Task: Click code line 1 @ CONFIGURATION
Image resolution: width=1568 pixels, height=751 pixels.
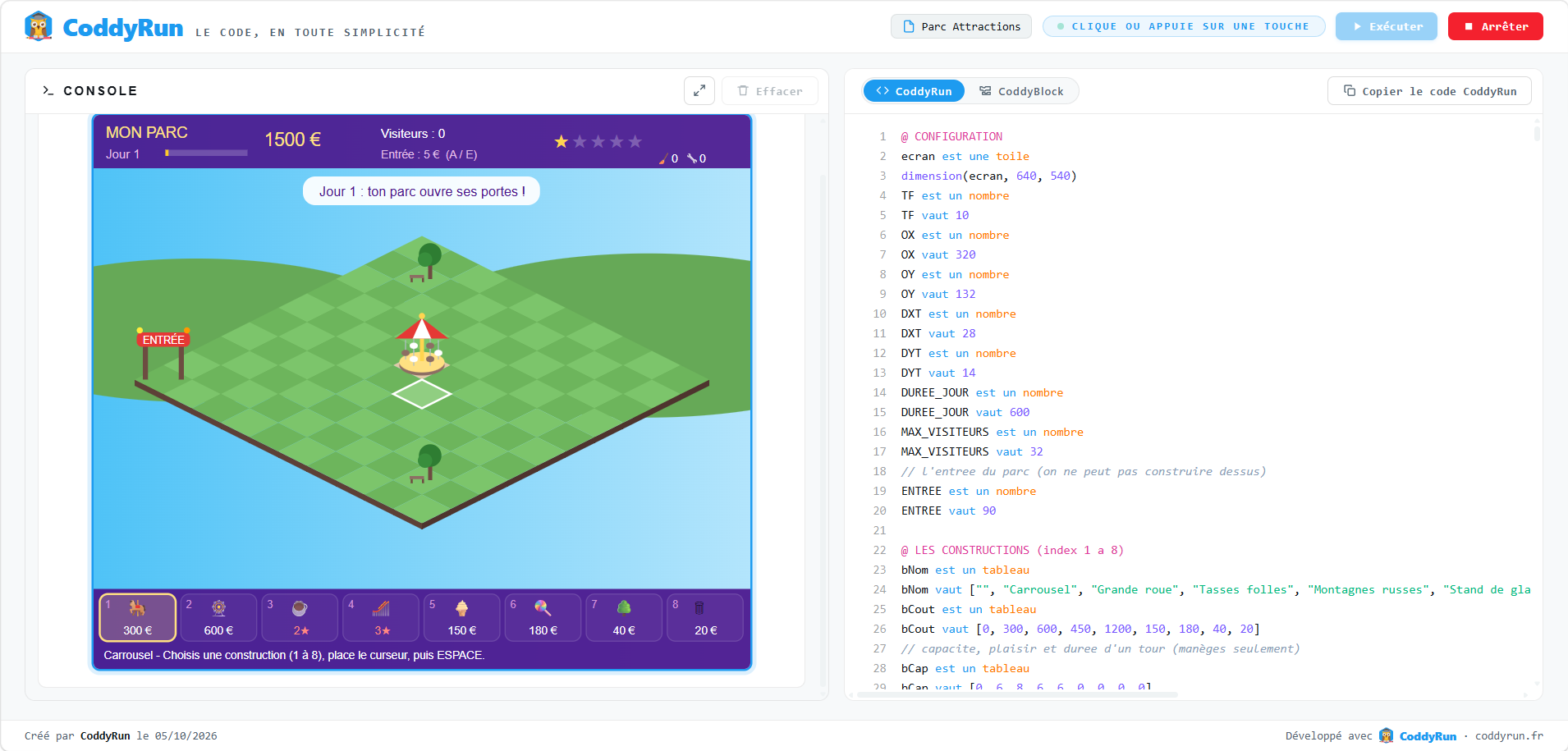Action: [x=951, y=136]
